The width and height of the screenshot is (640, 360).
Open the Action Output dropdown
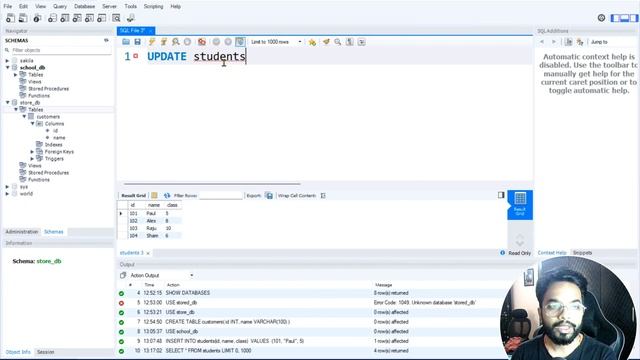pyautogui.click(x=162, y=276)
